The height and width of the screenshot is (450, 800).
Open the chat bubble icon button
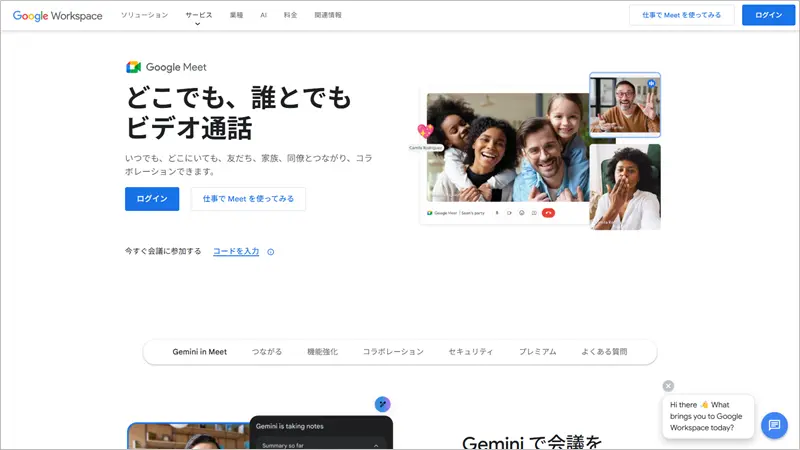[774, 425]
